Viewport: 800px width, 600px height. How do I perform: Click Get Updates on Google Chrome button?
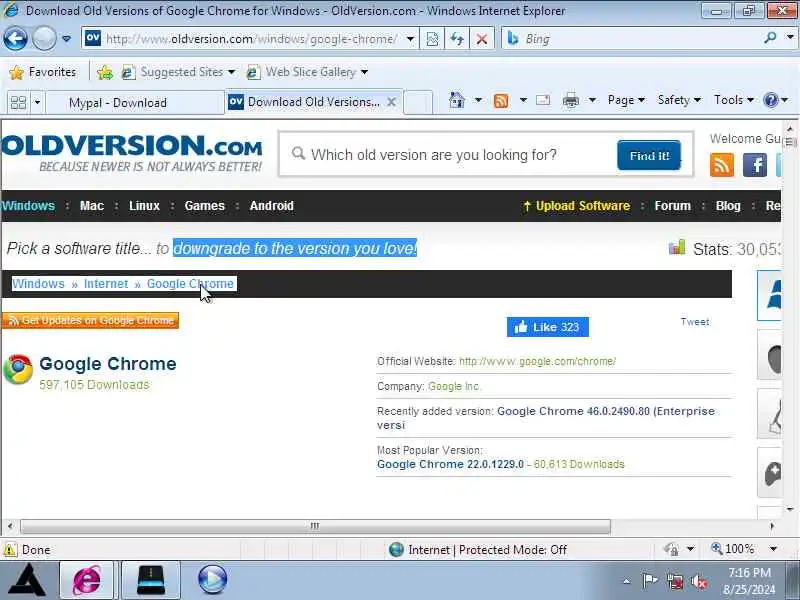click(x=90, y=320)
